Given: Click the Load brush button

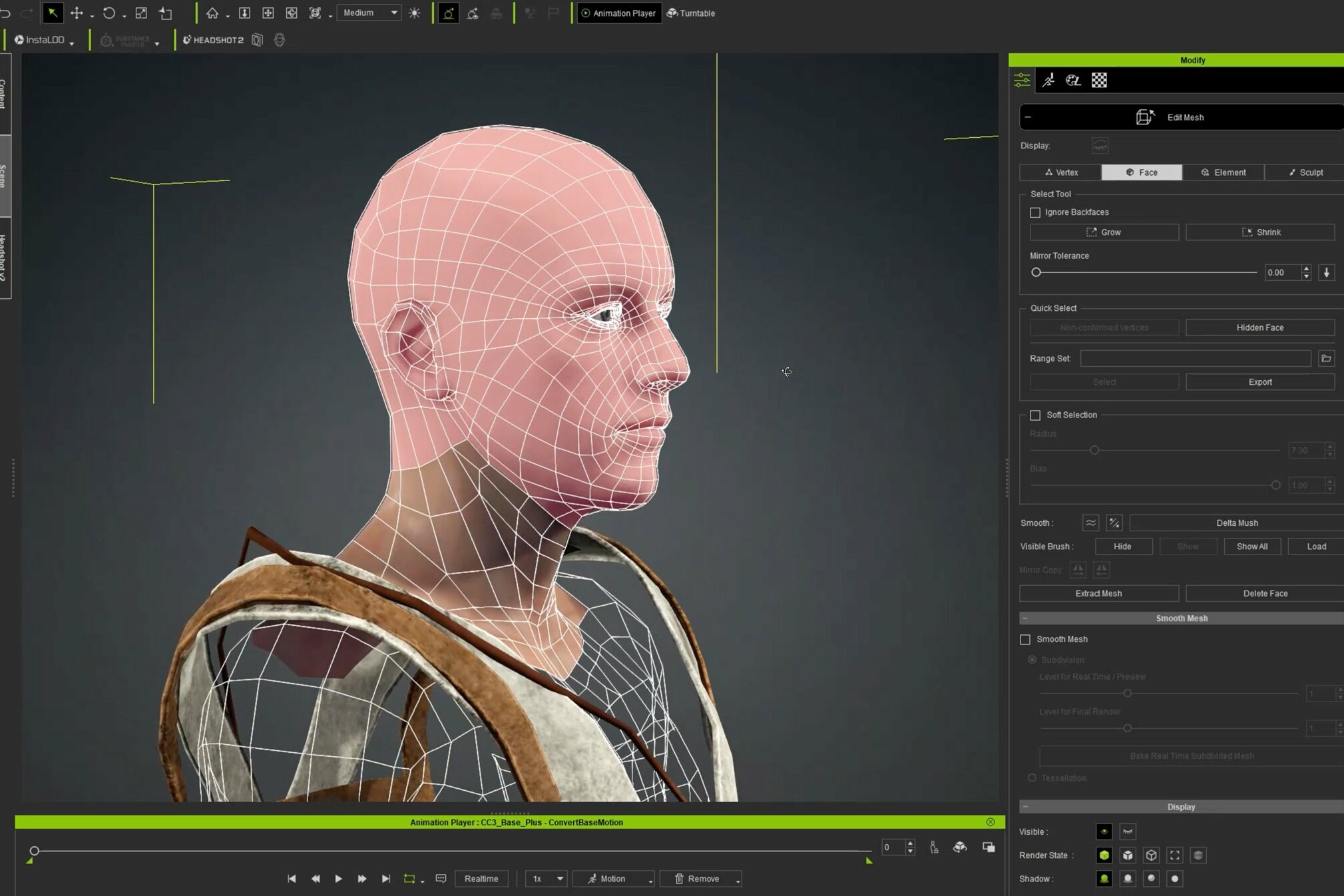Looking at the screenshot, I should [1316, 547].
